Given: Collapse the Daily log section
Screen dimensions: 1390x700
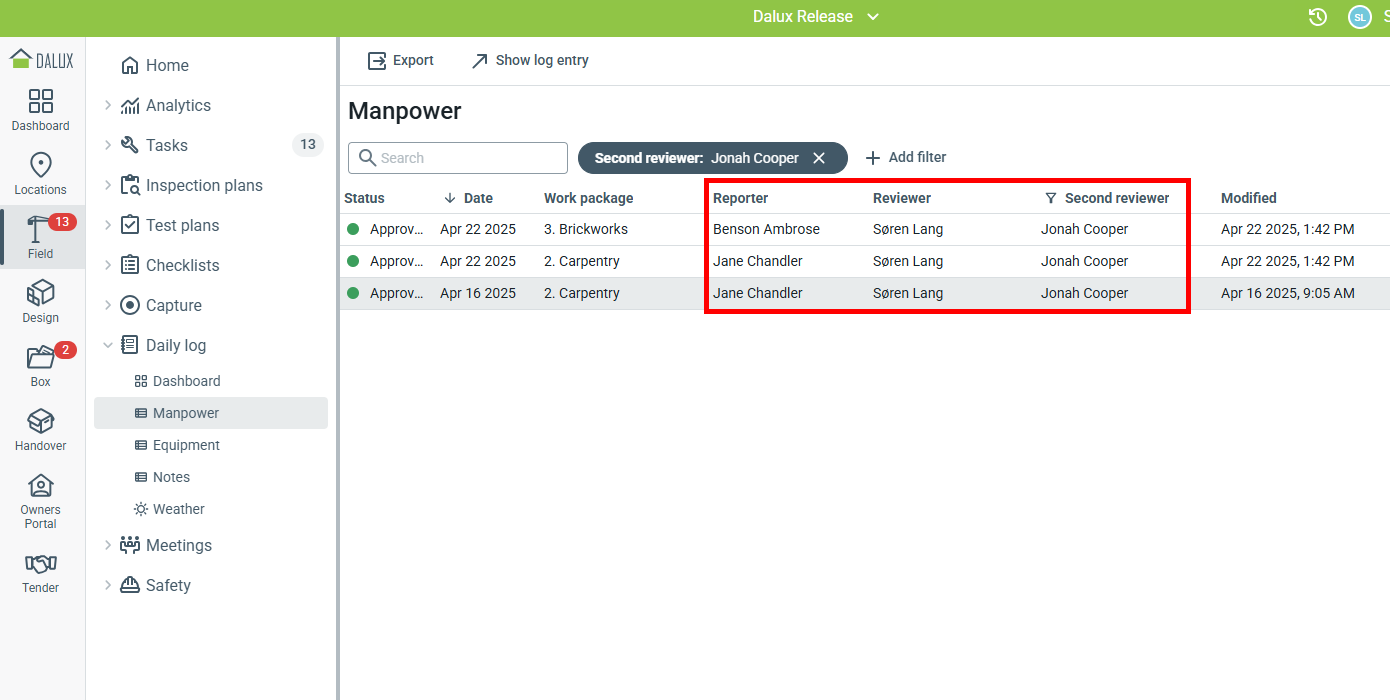Looking at the screenshot, I should click(x=108, y=345).
